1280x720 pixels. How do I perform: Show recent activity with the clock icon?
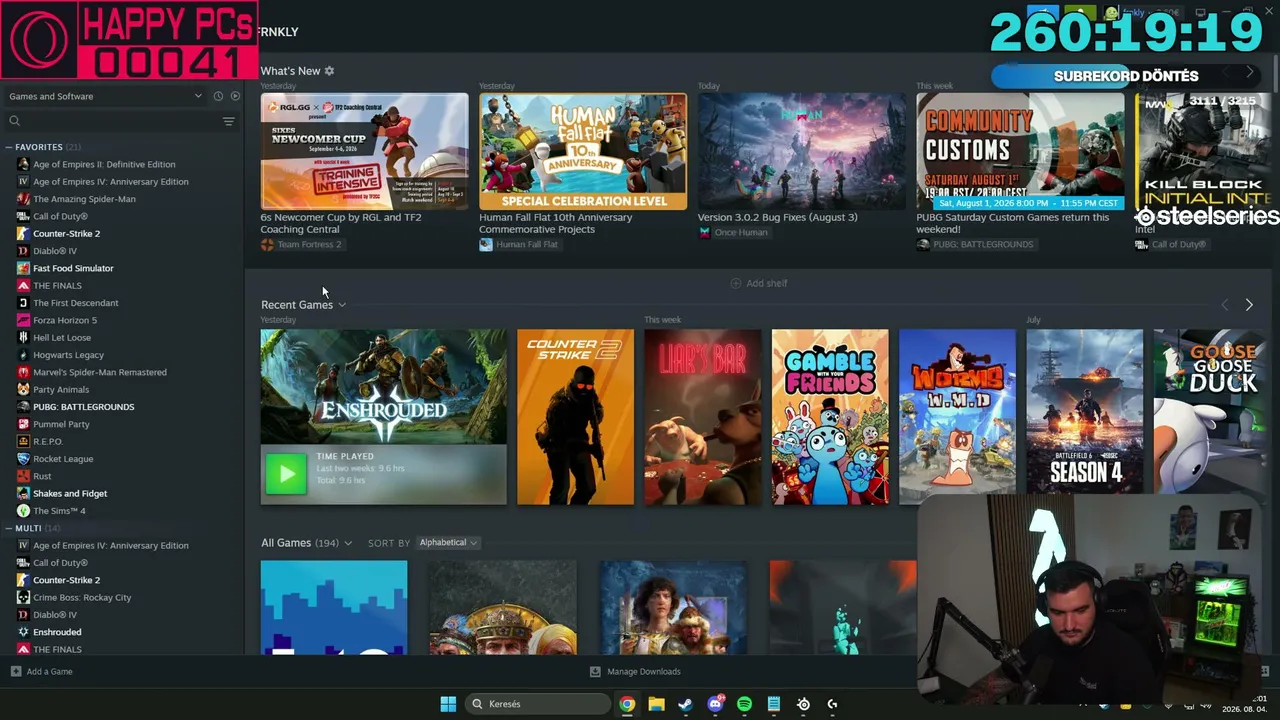[x=218, y=96]
